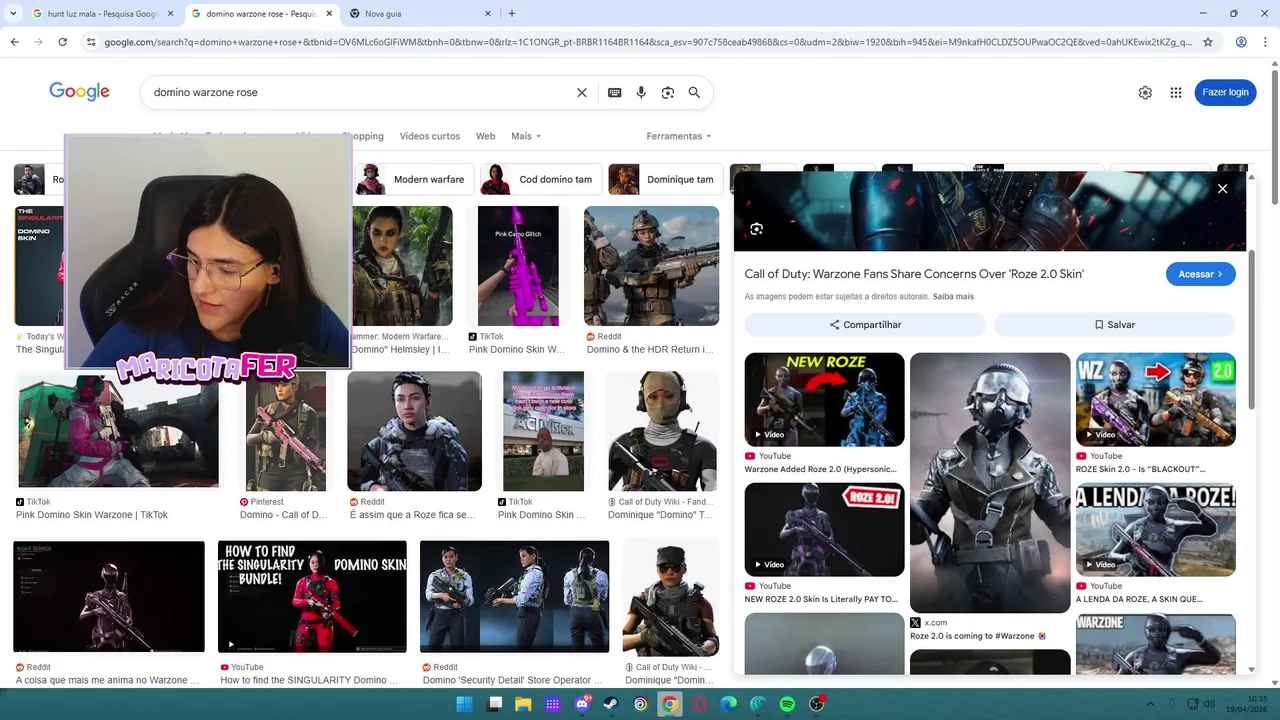Viewport: 1280px width, 720px height.
Task: Show hidden system tray icons
Action: tap(1150, 704)
